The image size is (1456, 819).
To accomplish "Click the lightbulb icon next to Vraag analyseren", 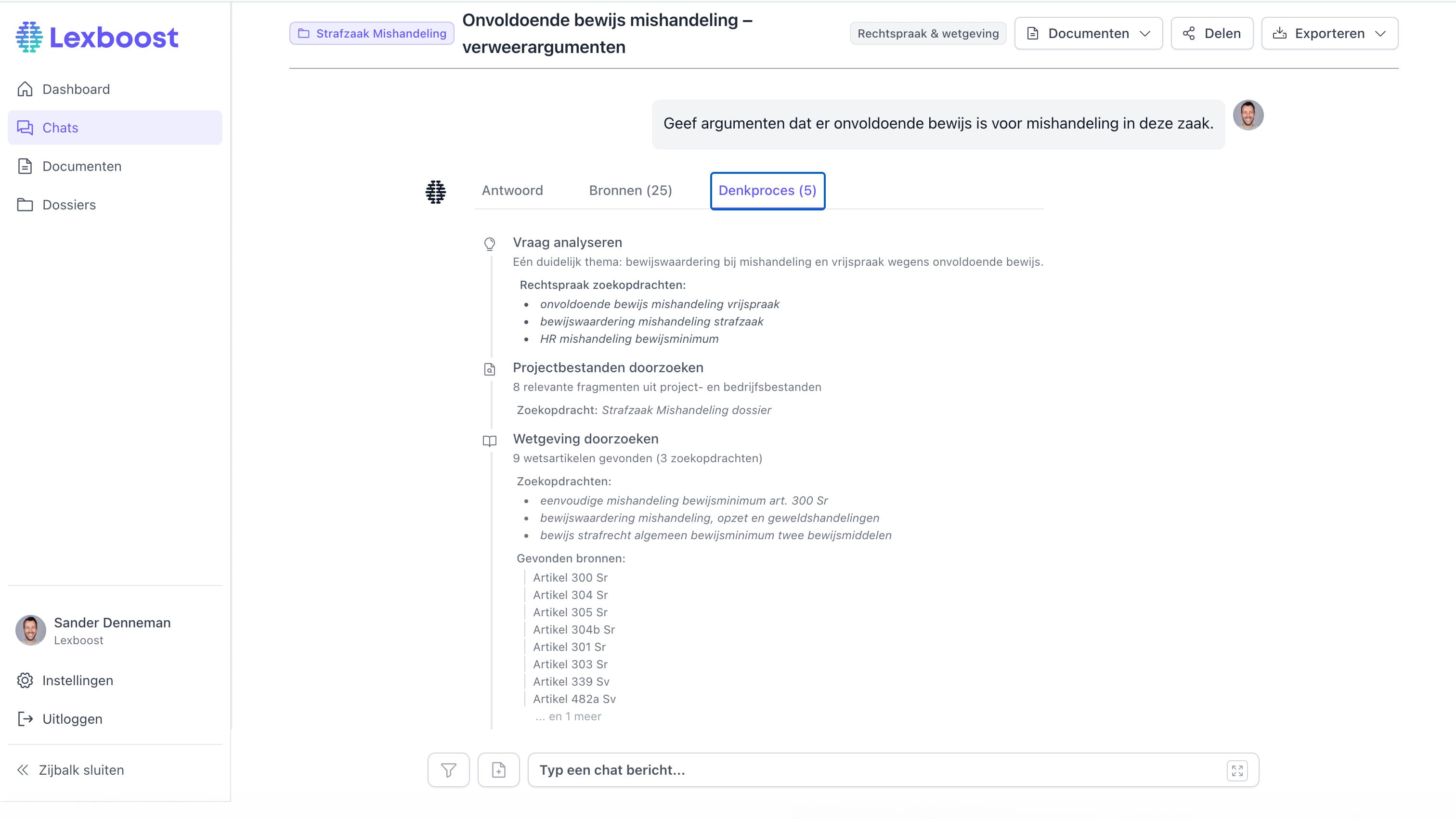I will (x=490, y=244).
